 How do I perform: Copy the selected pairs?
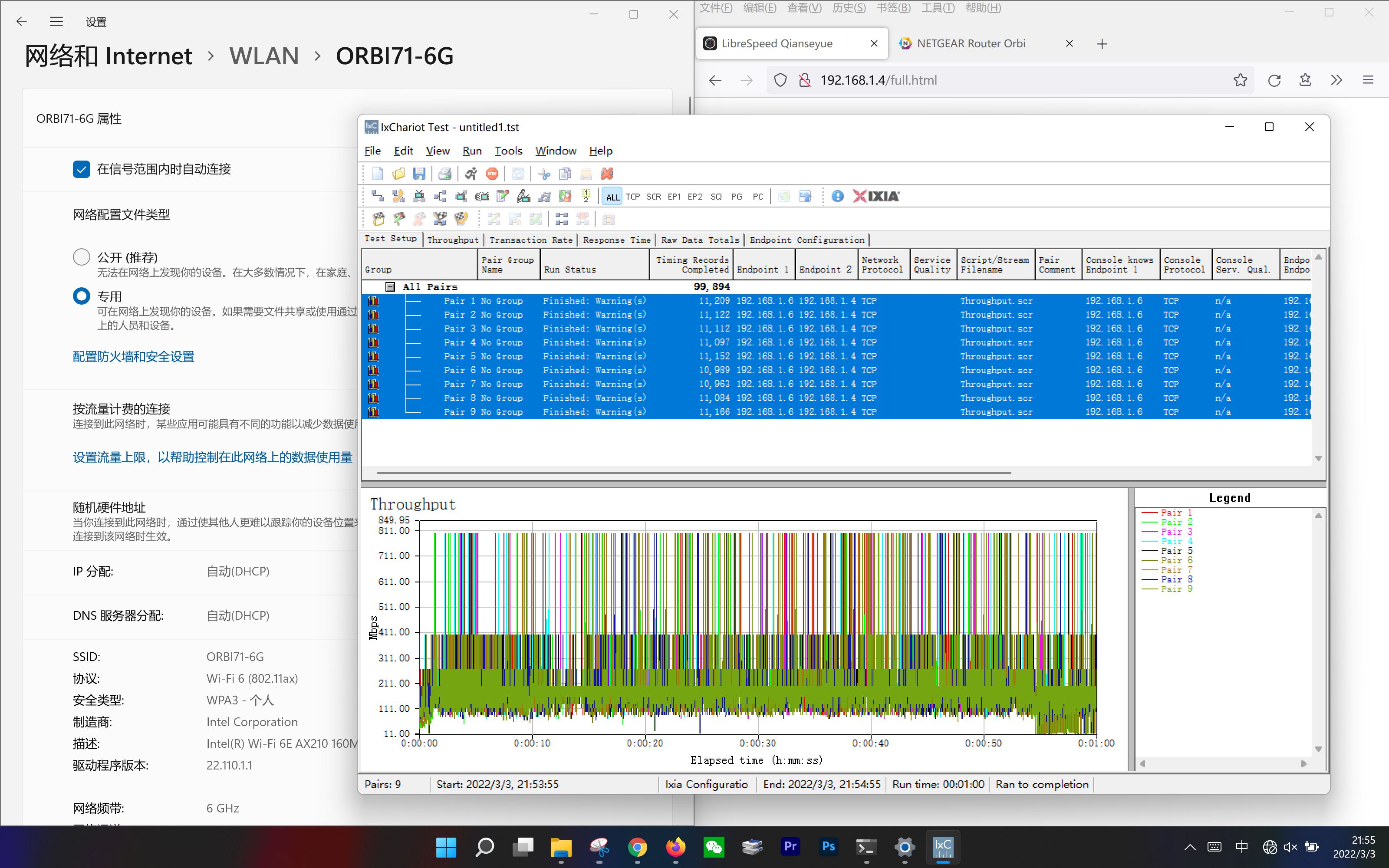565,173
